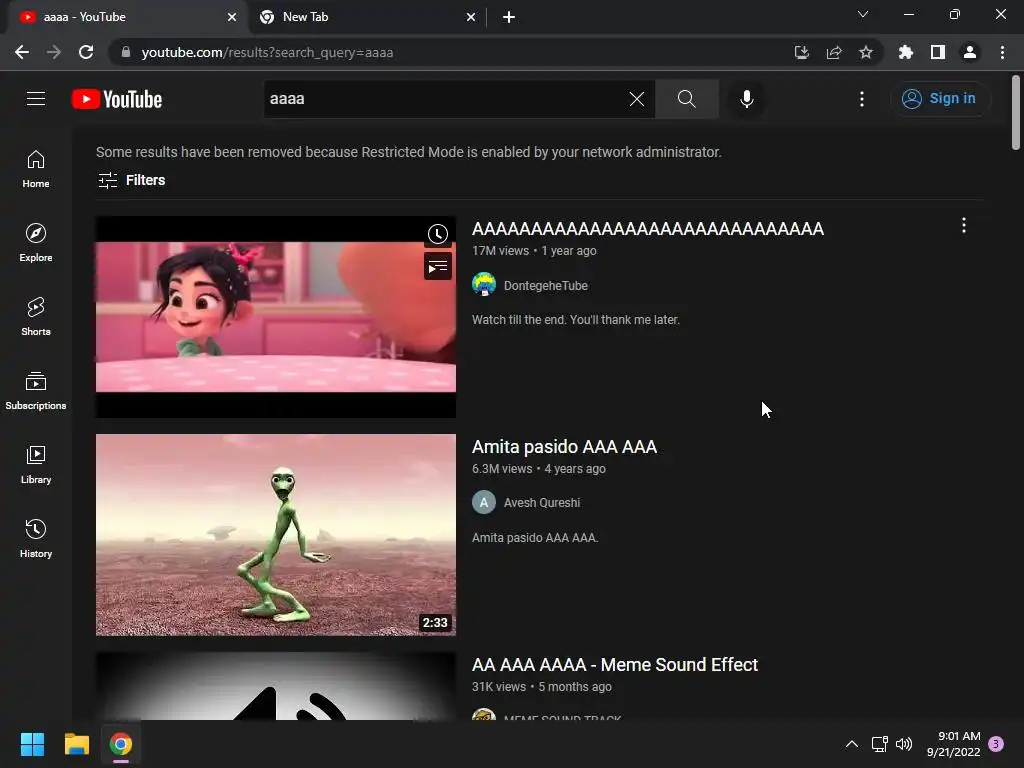The width and height of the screenshot is (1024, 768).
Task: Open Shorts in the sidebar
Action: tap(36, 317)
